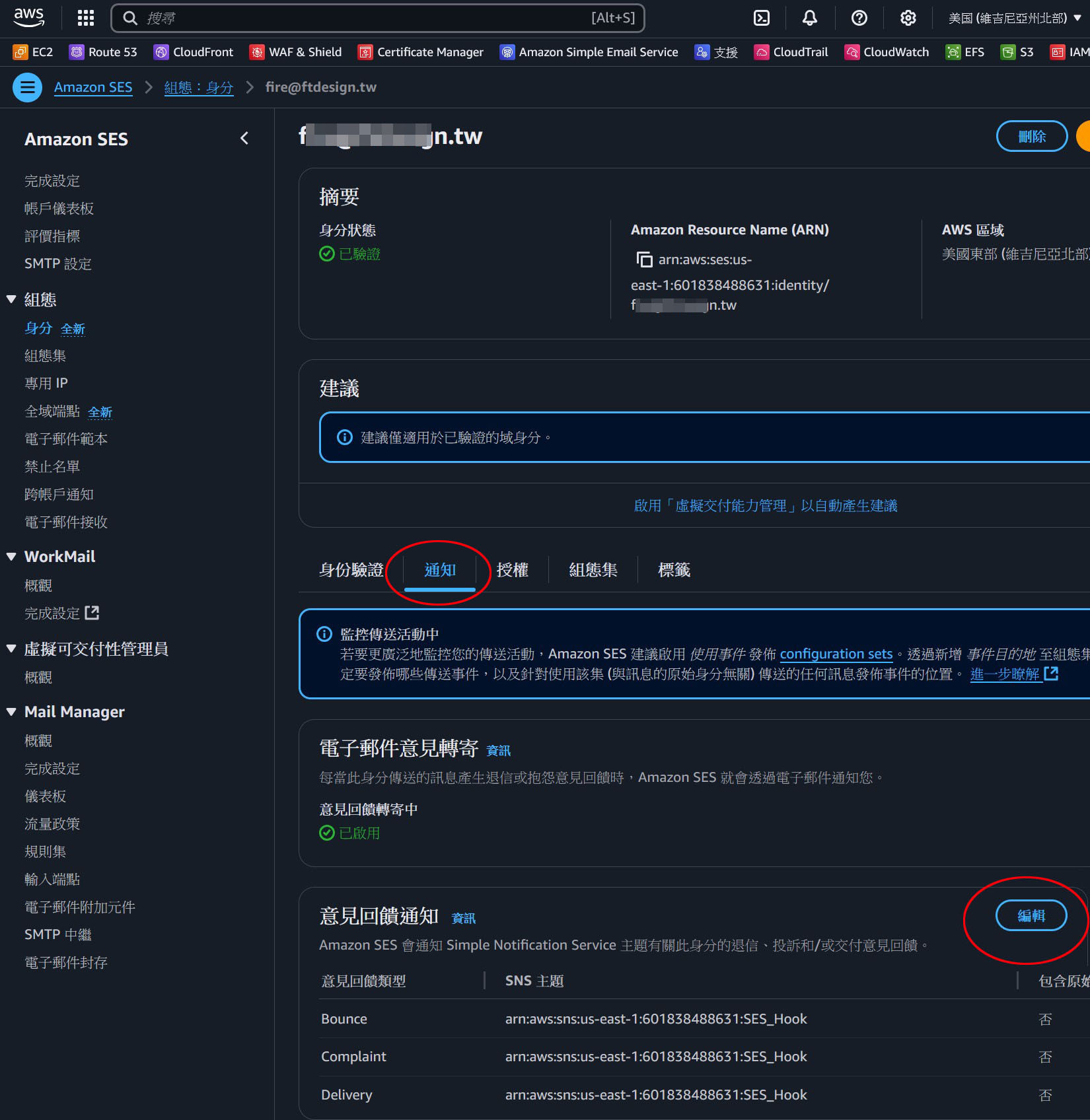Screen dimensions: 1090x1120
Task: Open the S3 favorite shortcut
Action: pyautogui.click(x=1017, y=52)
